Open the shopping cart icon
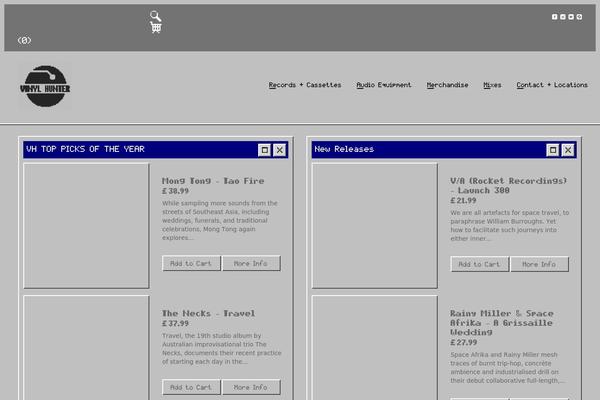The image size is (600, 400). (156, 28)
